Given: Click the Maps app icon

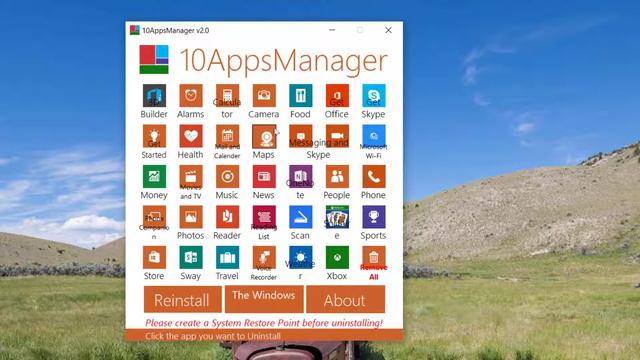Looking at the screenshot, I should [264, 136].
